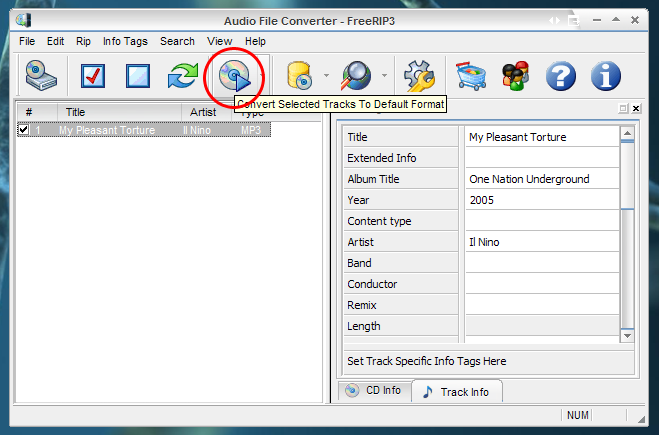Click the FreeRIP app icon in title bar

click(24, 20)
